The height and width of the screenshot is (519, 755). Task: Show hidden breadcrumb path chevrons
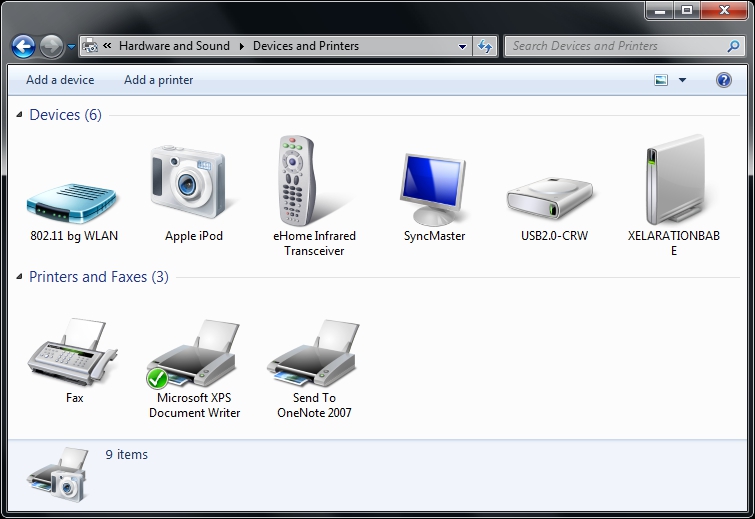click(x=107, y=46)
